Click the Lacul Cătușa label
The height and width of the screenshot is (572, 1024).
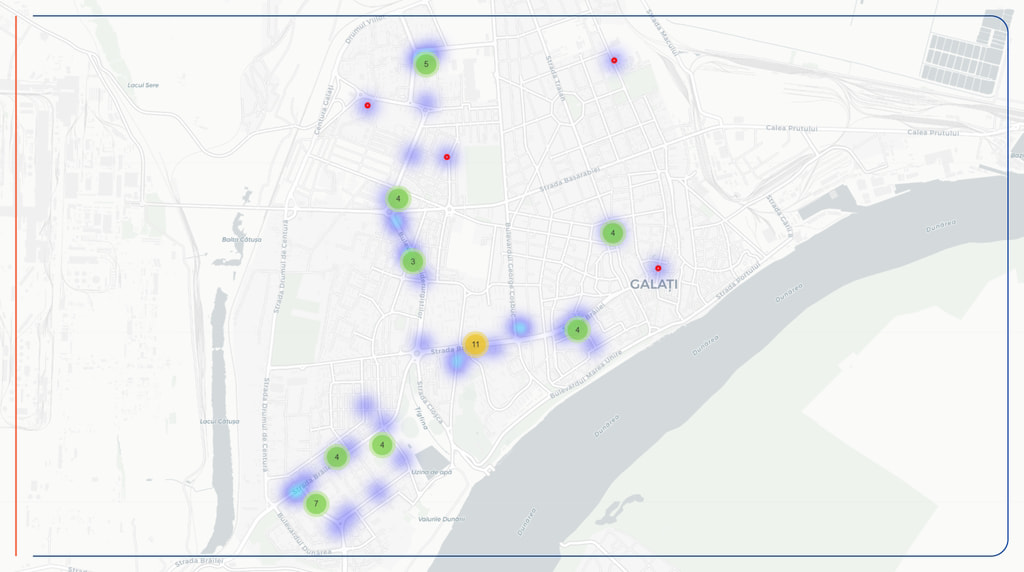tap(219, 422)
